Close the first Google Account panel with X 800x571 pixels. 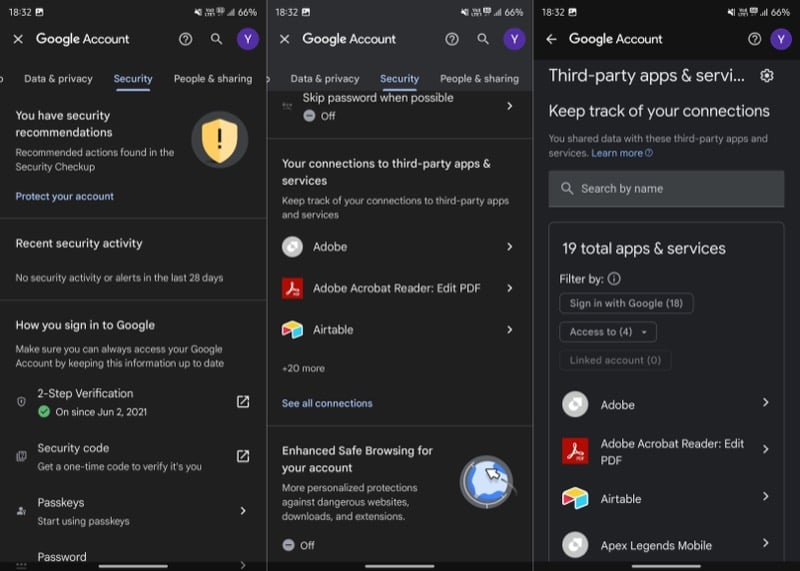point(18,39)
